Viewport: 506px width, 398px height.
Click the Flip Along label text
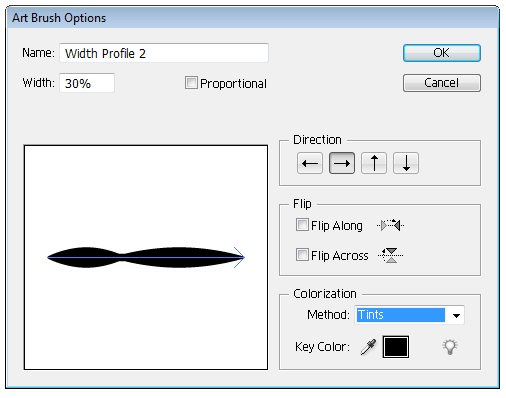(337, 226)
